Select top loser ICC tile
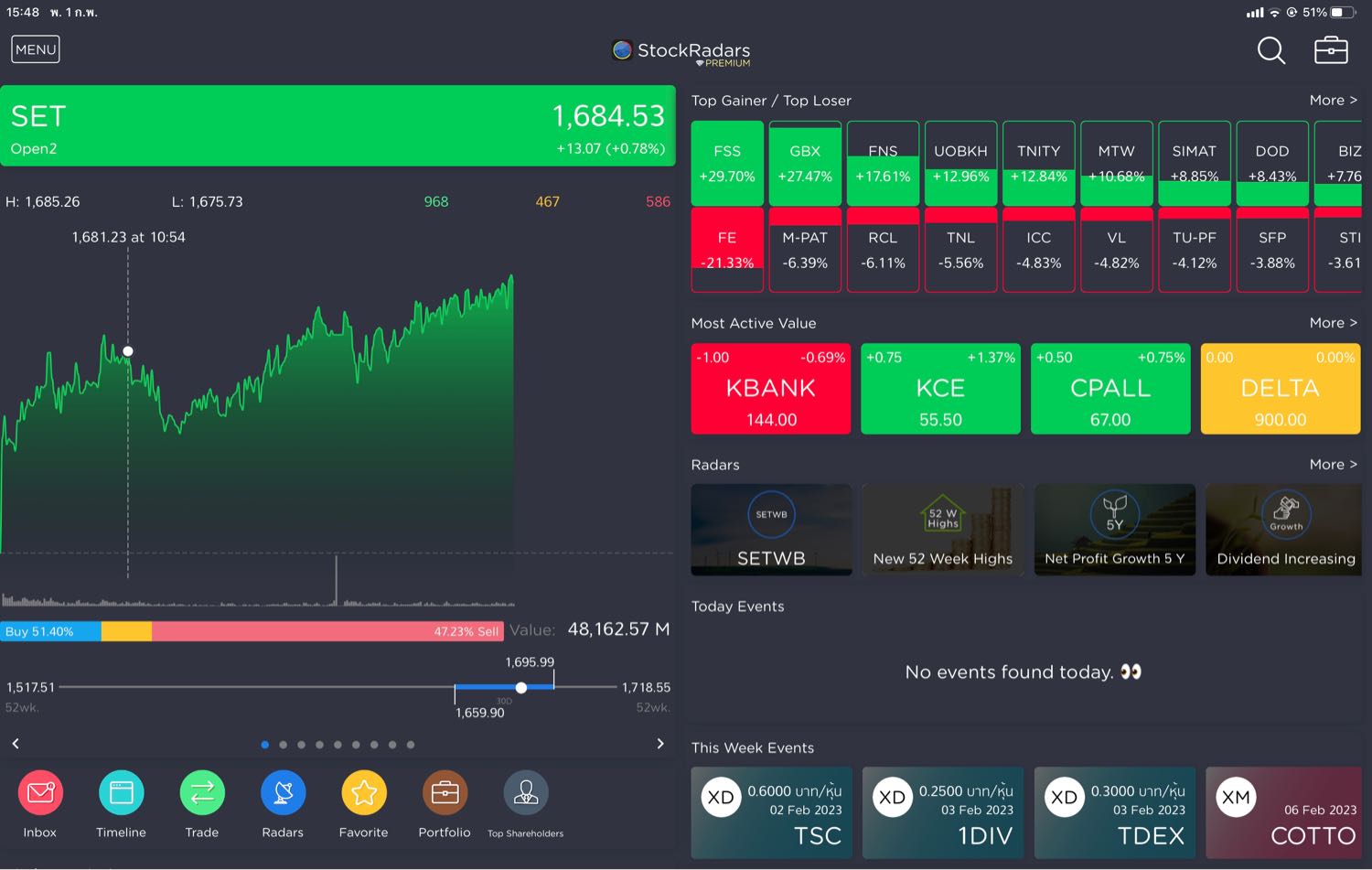Viewport: 1372px width, 870px height. coord(1039,250)
